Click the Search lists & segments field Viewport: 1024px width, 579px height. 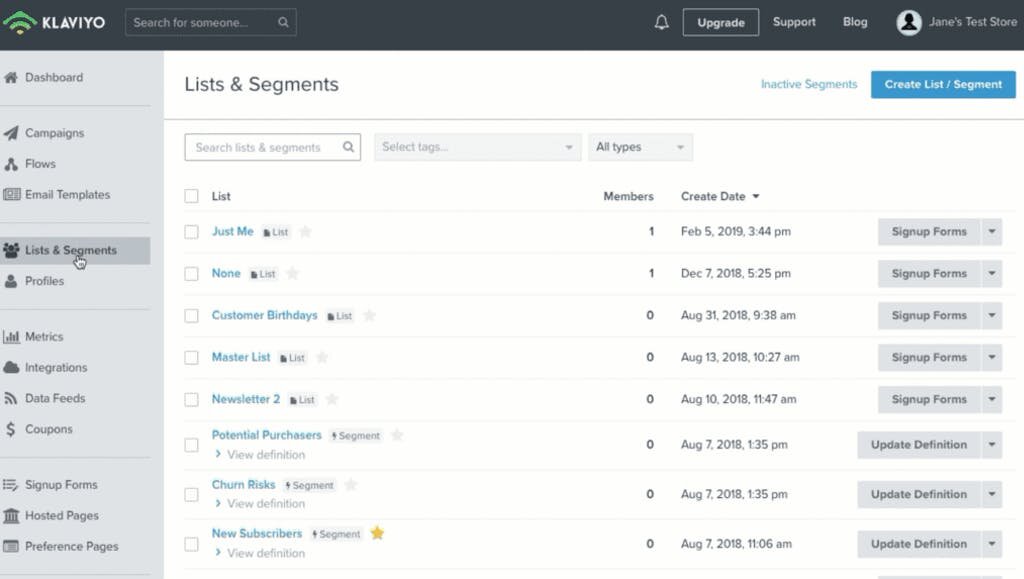[272, 147]
